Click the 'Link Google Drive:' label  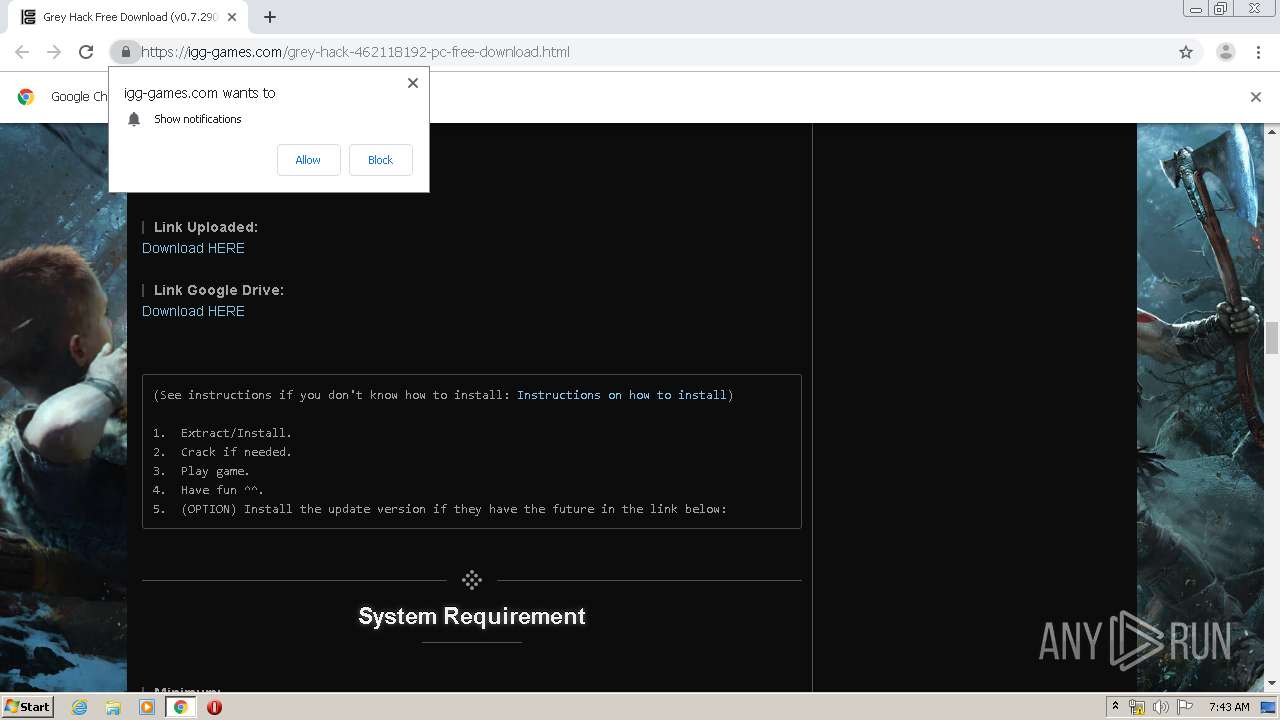click(x=219, y=290)
